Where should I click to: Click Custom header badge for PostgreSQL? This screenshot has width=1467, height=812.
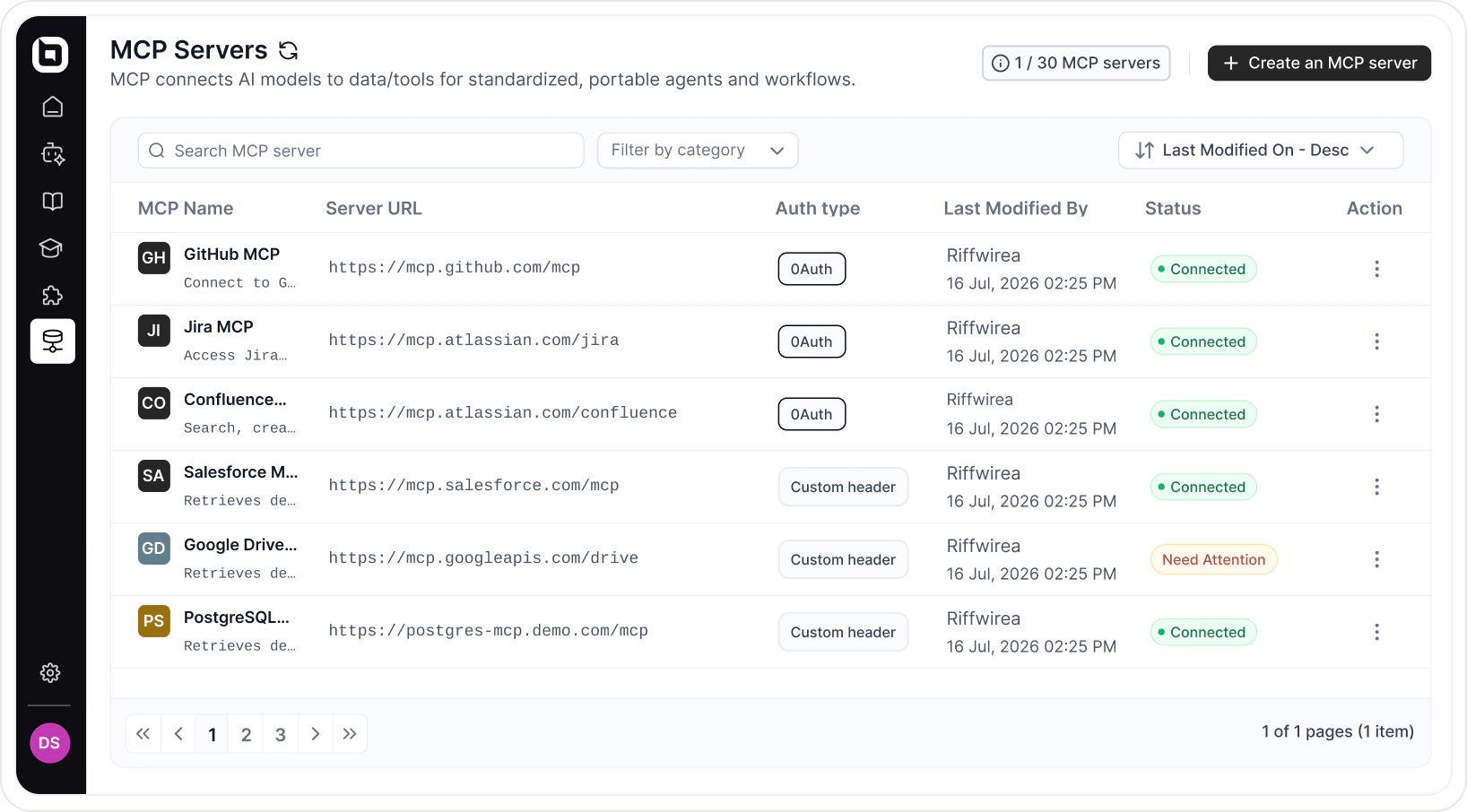tap(843, 632)
